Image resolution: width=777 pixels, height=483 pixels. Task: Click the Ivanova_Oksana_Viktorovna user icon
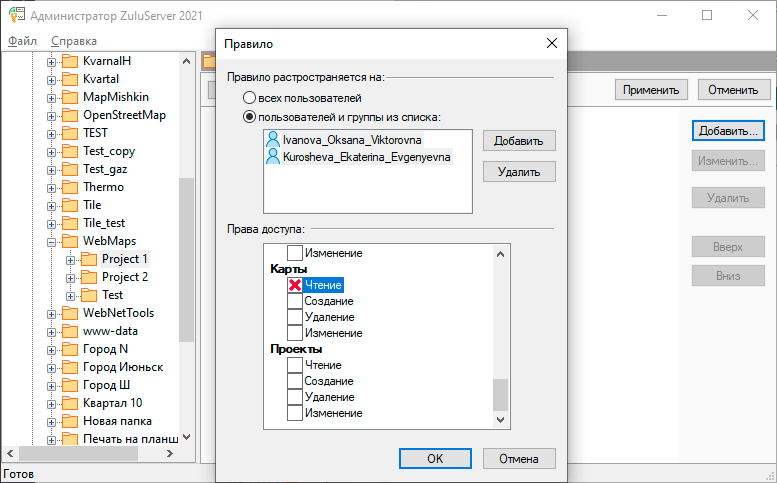click(x=273, y=142)
